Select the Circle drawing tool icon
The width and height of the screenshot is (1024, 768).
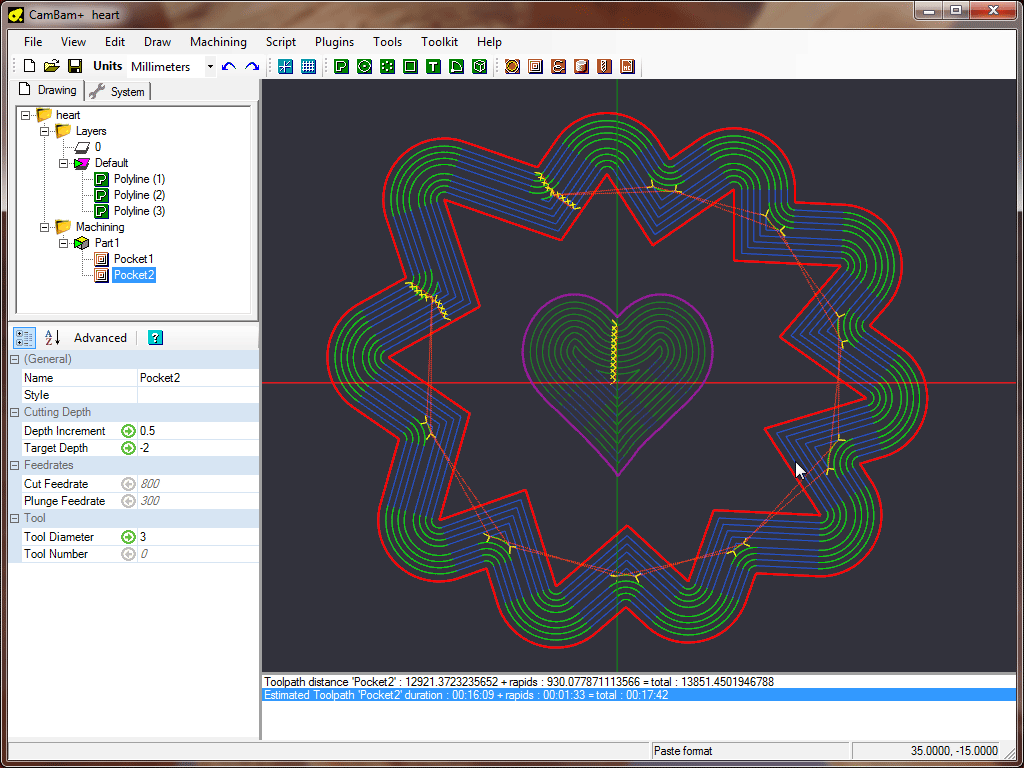pos(364,67)
